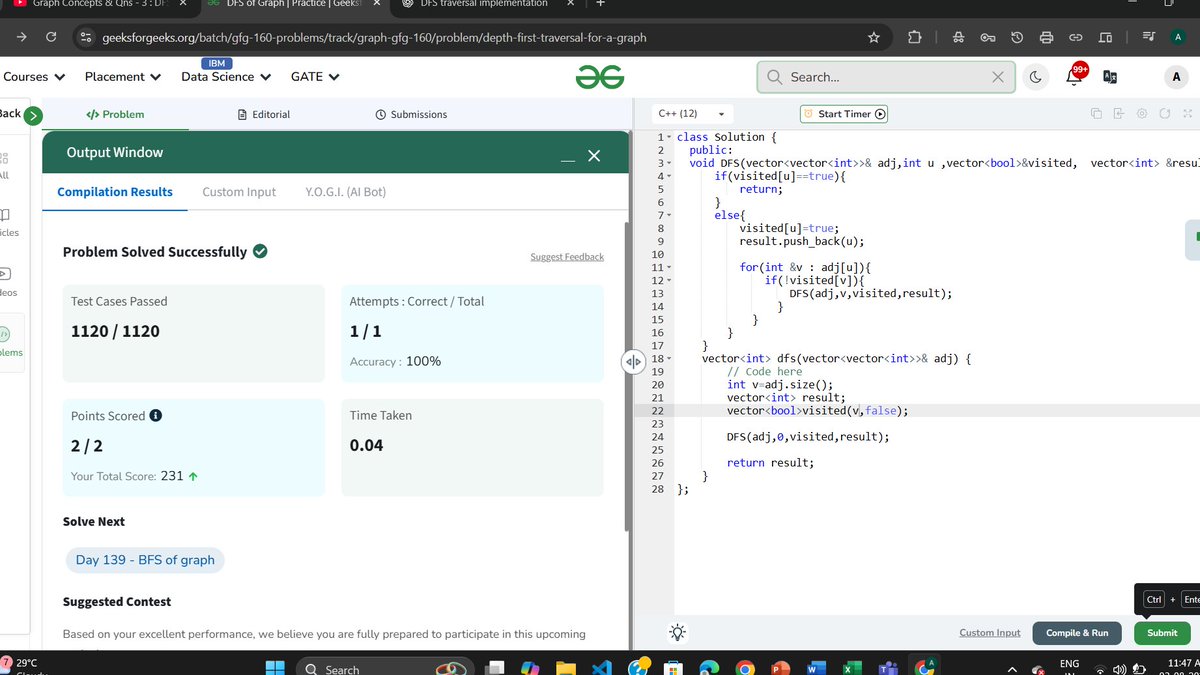Viewport: 1200px width, 675px height.
Task: Expand the Data Science menu
Action: [226, 76]
